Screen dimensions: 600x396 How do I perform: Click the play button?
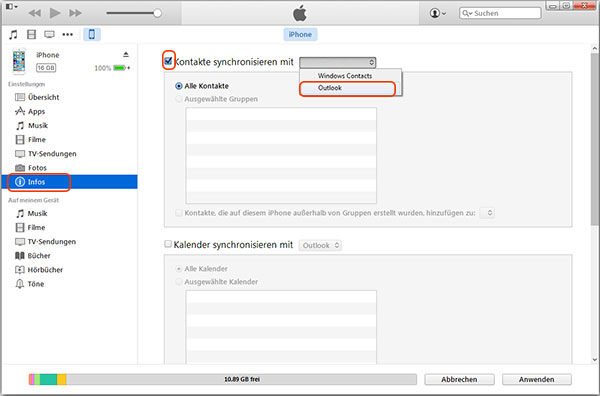[x=55, y=13]
